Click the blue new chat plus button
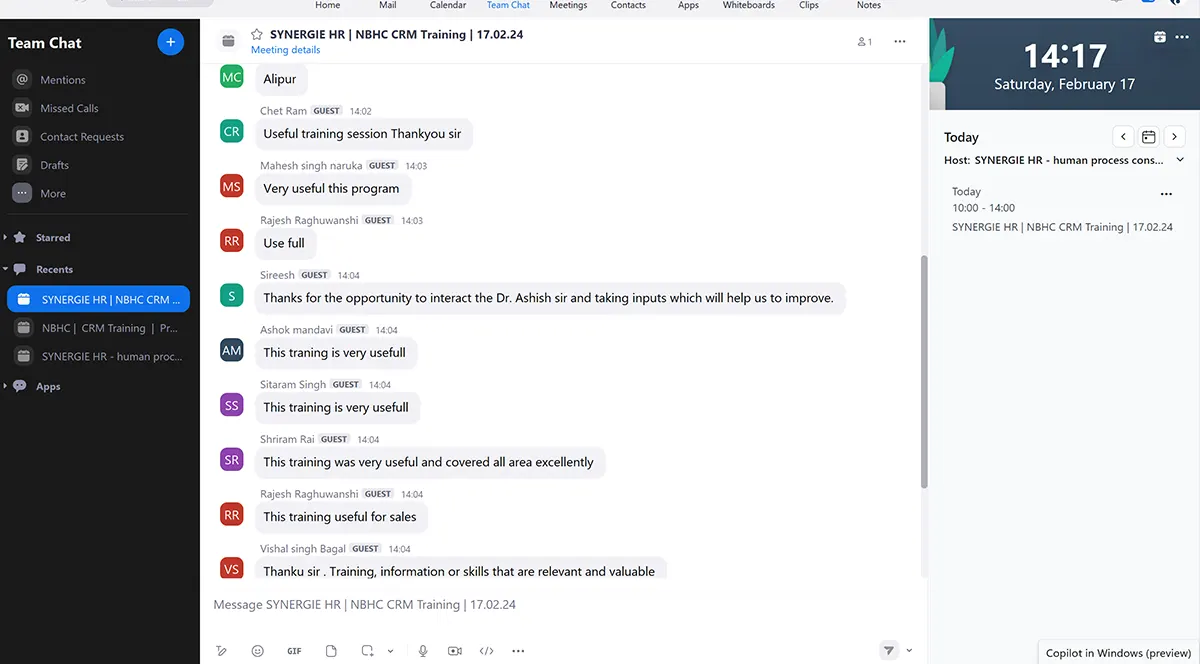Image resolution: width=1200 pixels, height=664 pixels. click(x=170, y=42)
